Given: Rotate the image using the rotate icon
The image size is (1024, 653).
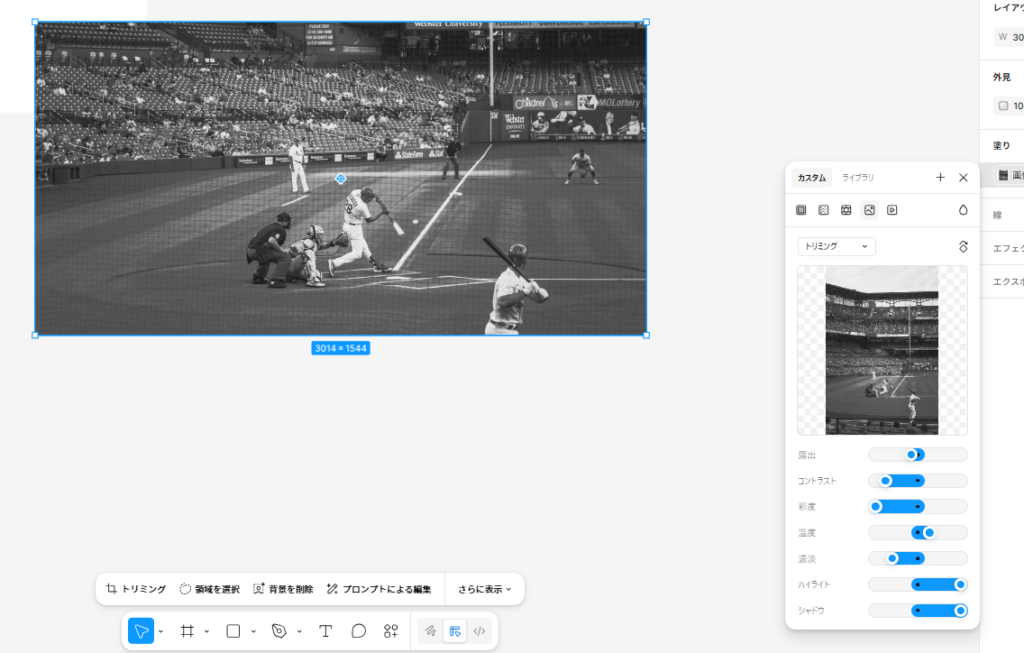Looking at the screenshot, I should (963, 246).
